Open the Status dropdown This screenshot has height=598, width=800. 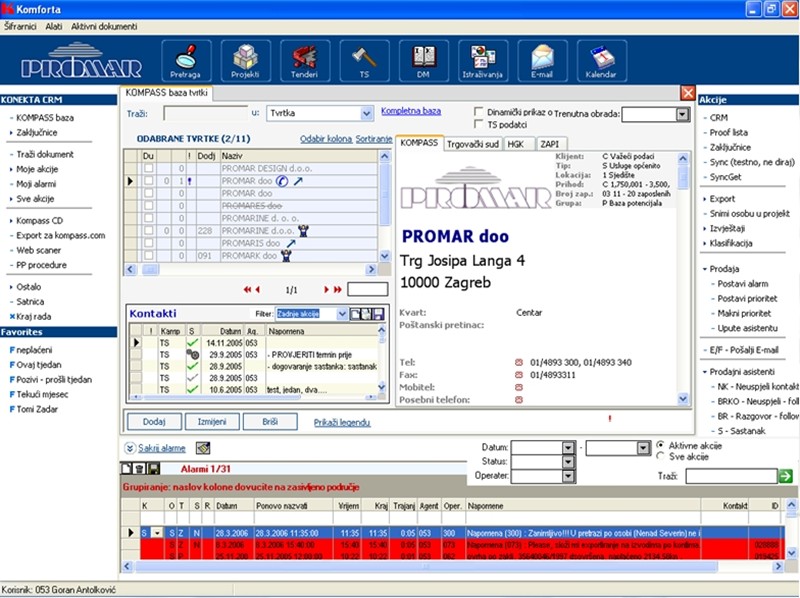568,462
